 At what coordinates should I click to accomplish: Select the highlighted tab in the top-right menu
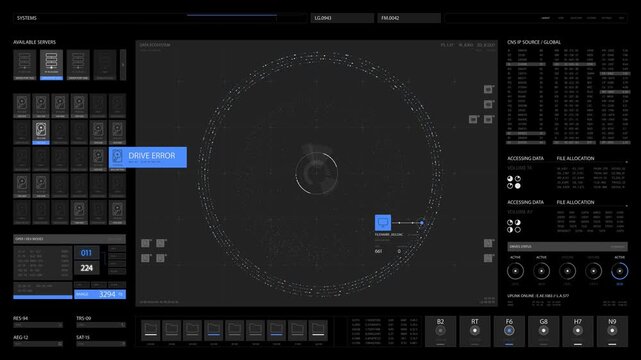pos(546,18)
